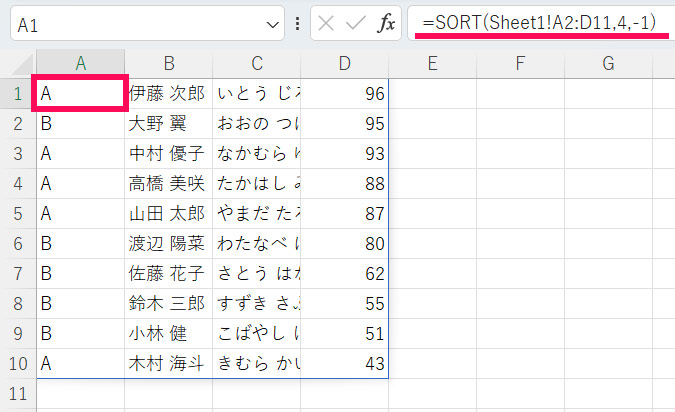Click the three-dot handle beside the Name Box
The image size is (675, 412).
(297, 24)
